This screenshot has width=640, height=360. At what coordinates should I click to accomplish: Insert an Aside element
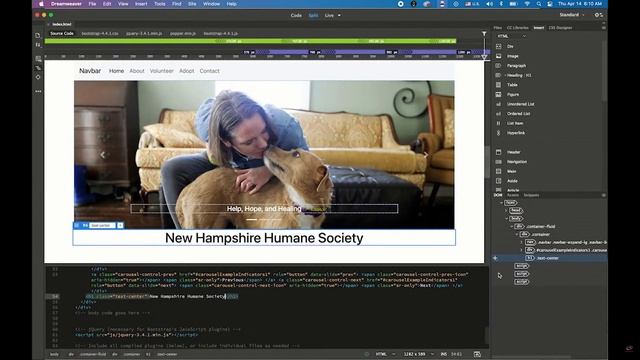coord(512,181)
